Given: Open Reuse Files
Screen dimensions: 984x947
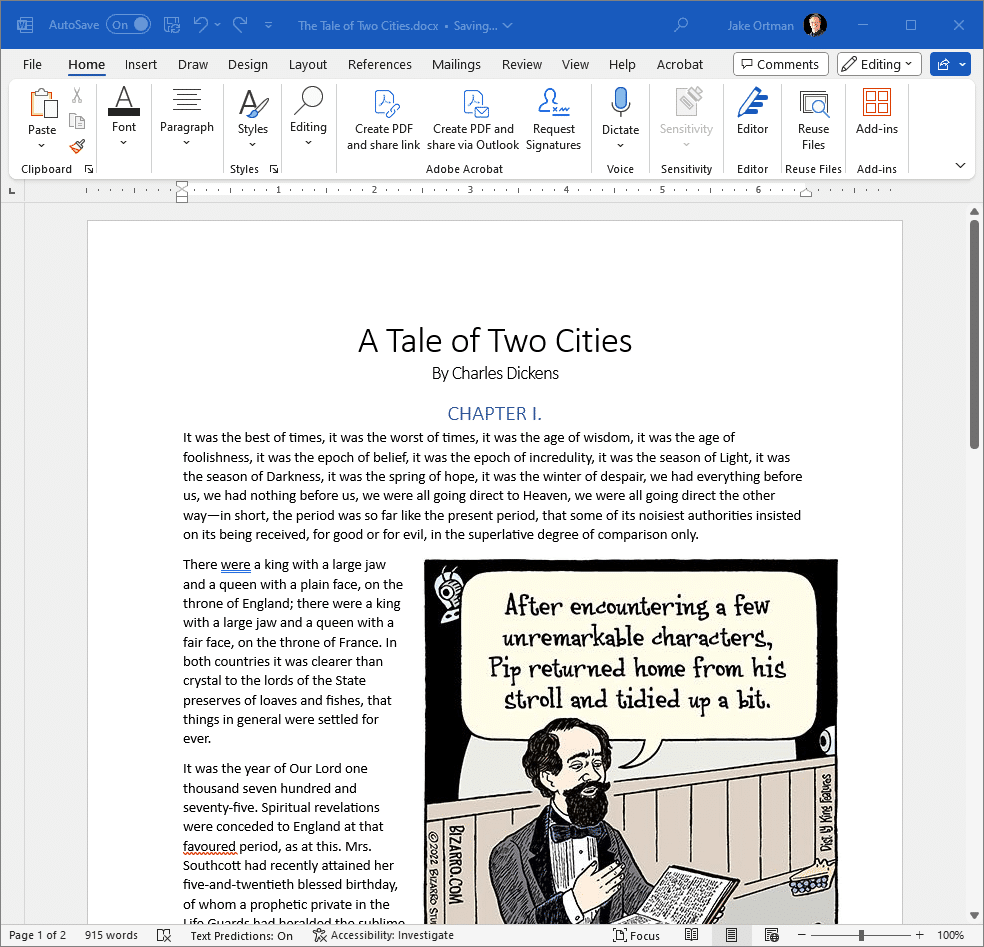Looking at the screenshot, I should point(813,119).
